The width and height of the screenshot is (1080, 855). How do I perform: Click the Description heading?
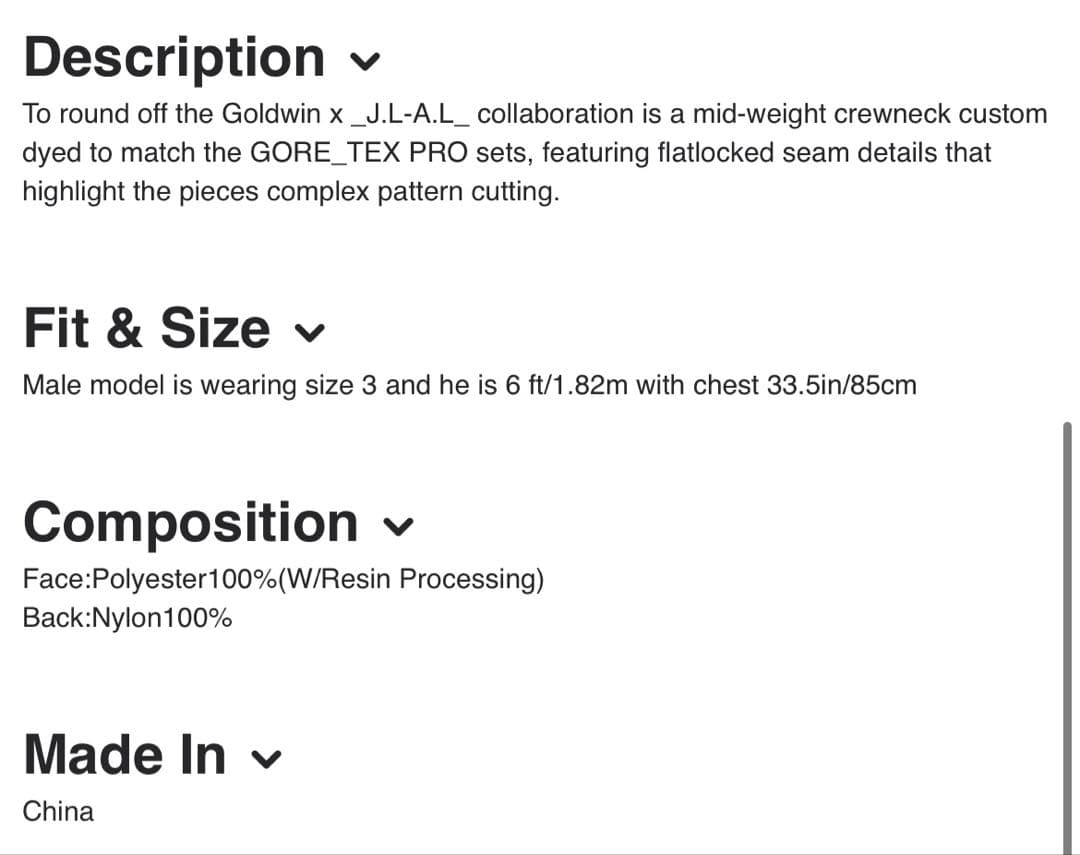174,56
